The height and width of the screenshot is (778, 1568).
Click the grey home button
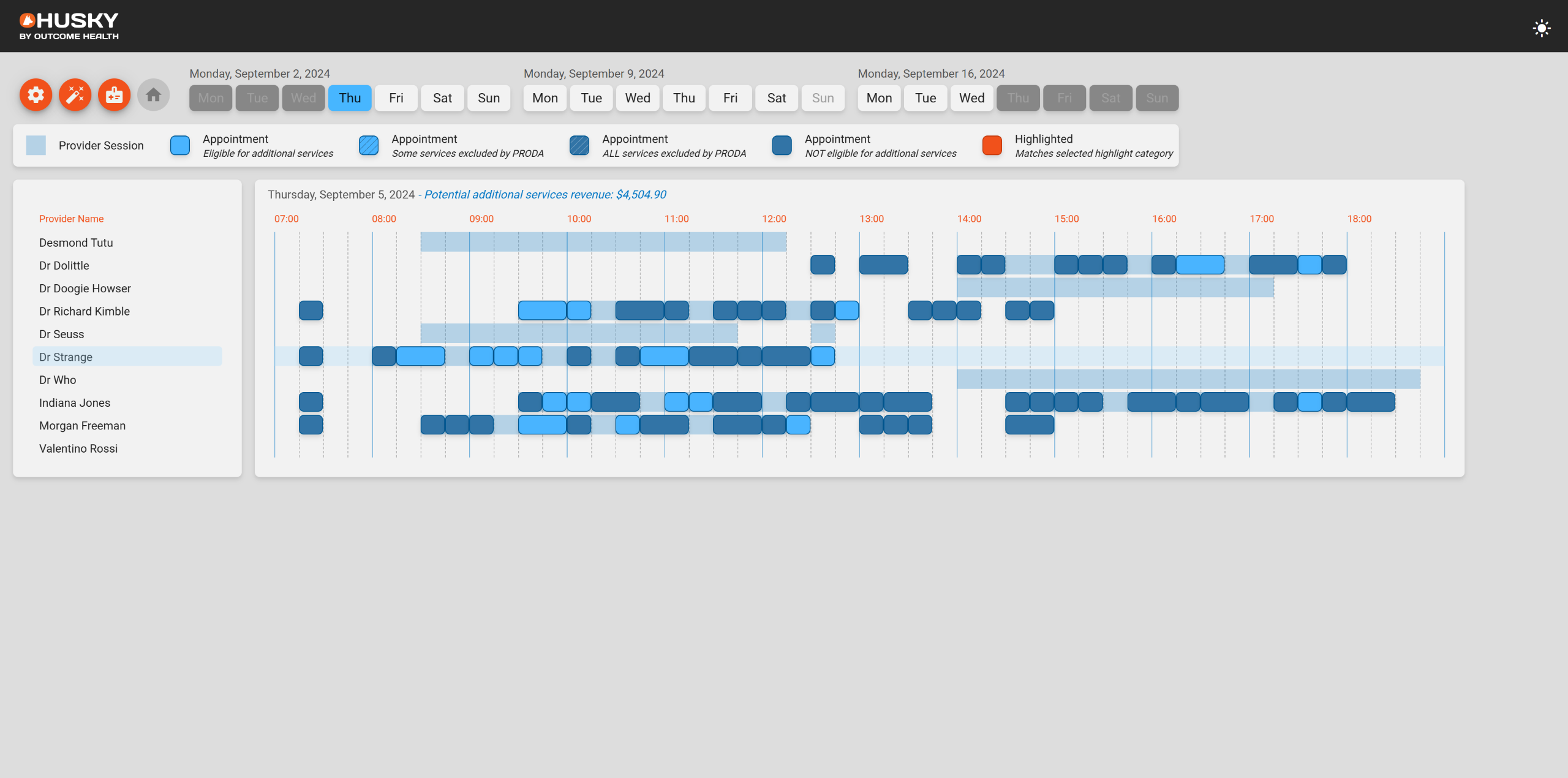[x=154, y=95]
